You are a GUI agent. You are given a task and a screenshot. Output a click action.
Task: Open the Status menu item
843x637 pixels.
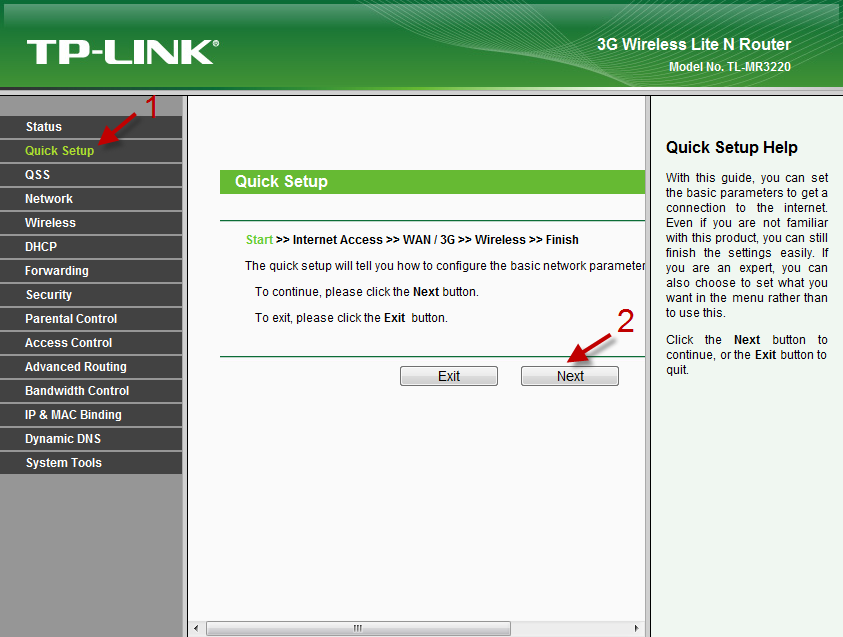pos(91,127)
